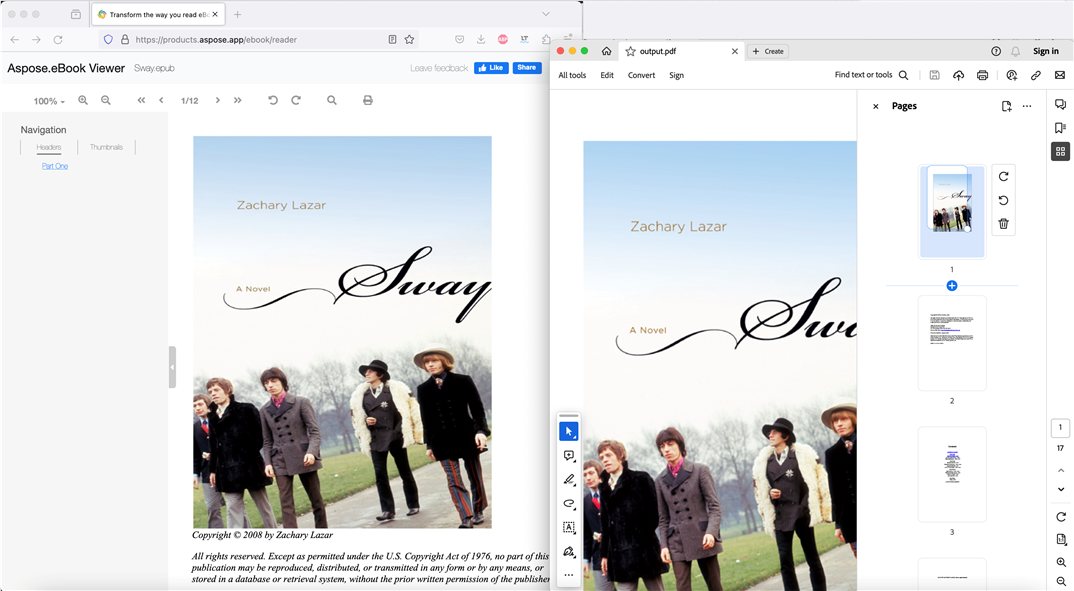Viewport: 1074px width, 591px height.
Task: Pick the Highlight pen tool in Acrobat
Action: (x=569, y=479)
